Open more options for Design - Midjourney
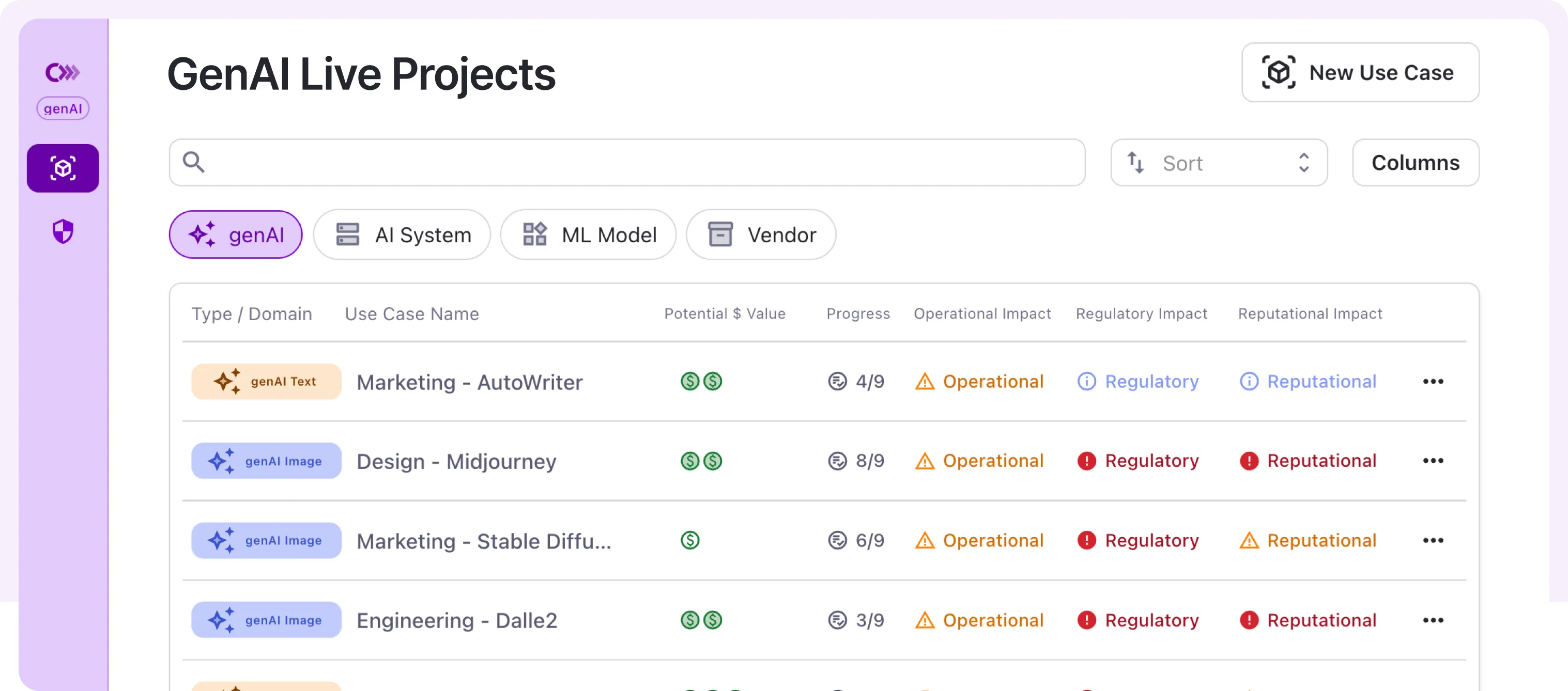Screen dimensions: 1568x691 coord(1433,461)
